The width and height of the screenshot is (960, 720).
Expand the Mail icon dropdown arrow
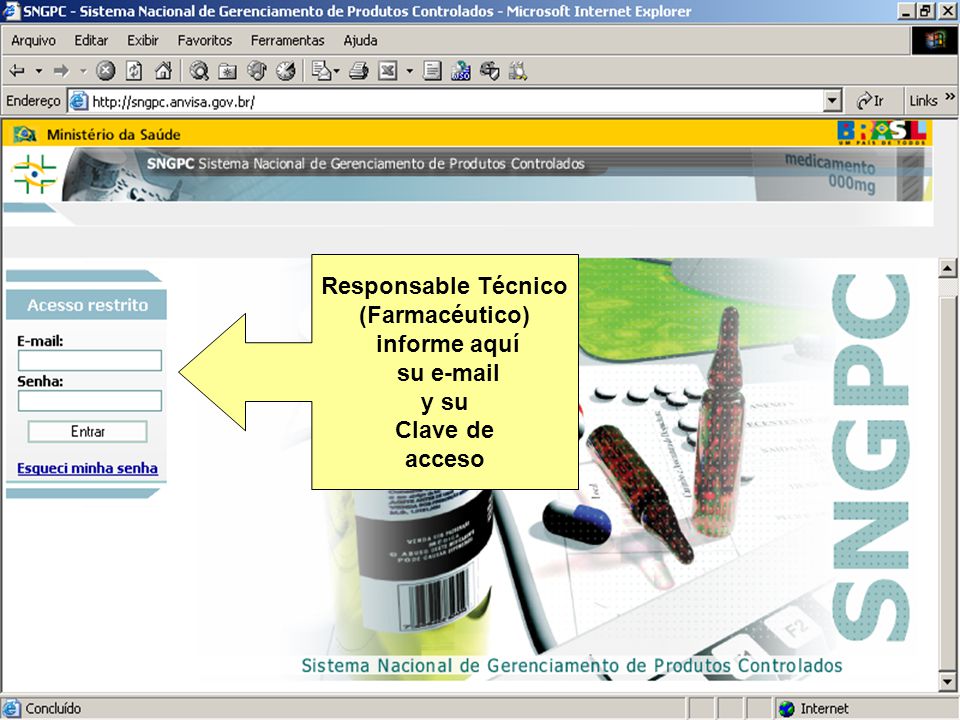point(337,72)
